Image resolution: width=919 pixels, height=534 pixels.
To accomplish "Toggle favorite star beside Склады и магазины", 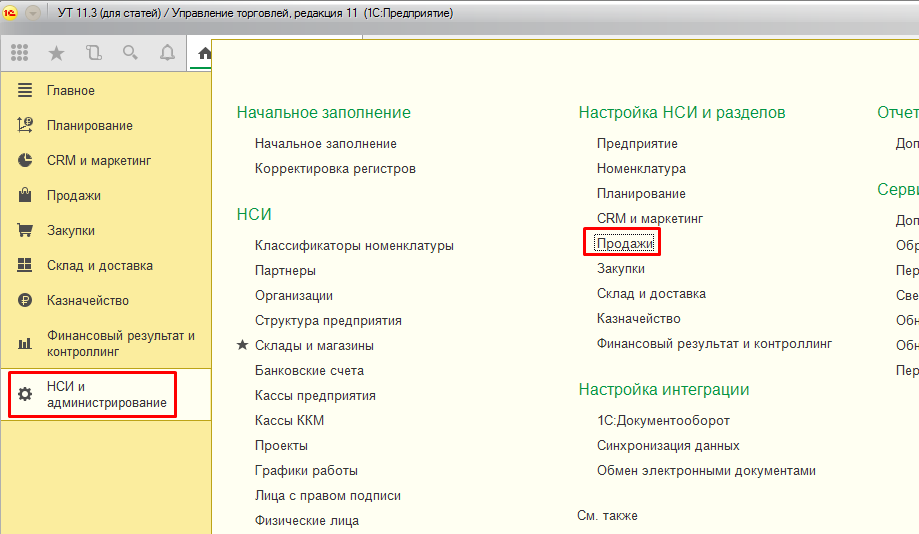I will coord(242,345).
